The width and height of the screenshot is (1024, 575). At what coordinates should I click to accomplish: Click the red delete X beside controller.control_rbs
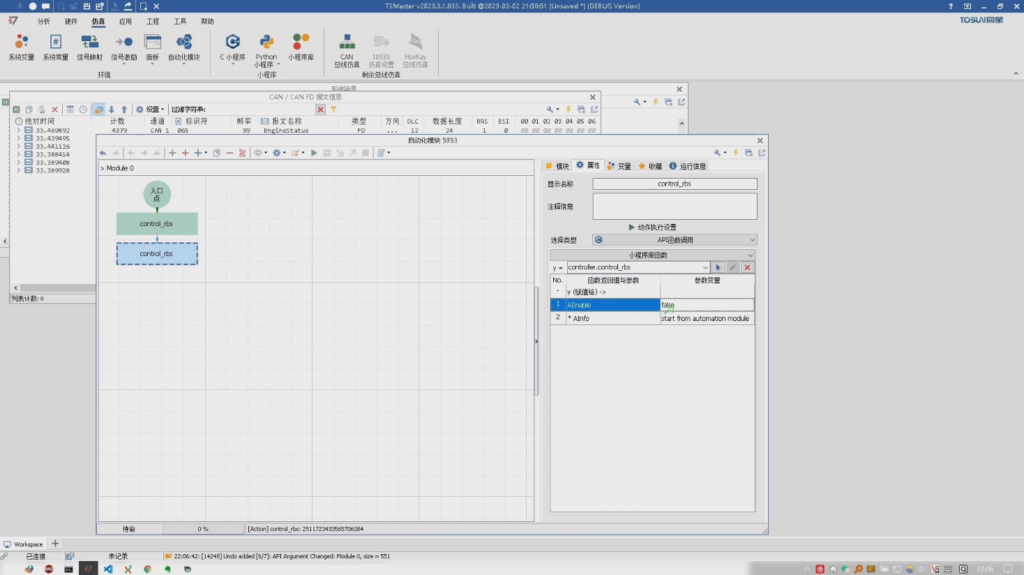click(x=747, y=268)
